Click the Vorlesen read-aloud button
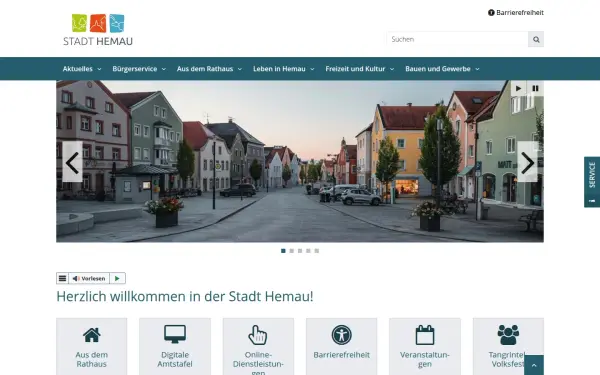The image size is (600, 375). tap(89, 278)
